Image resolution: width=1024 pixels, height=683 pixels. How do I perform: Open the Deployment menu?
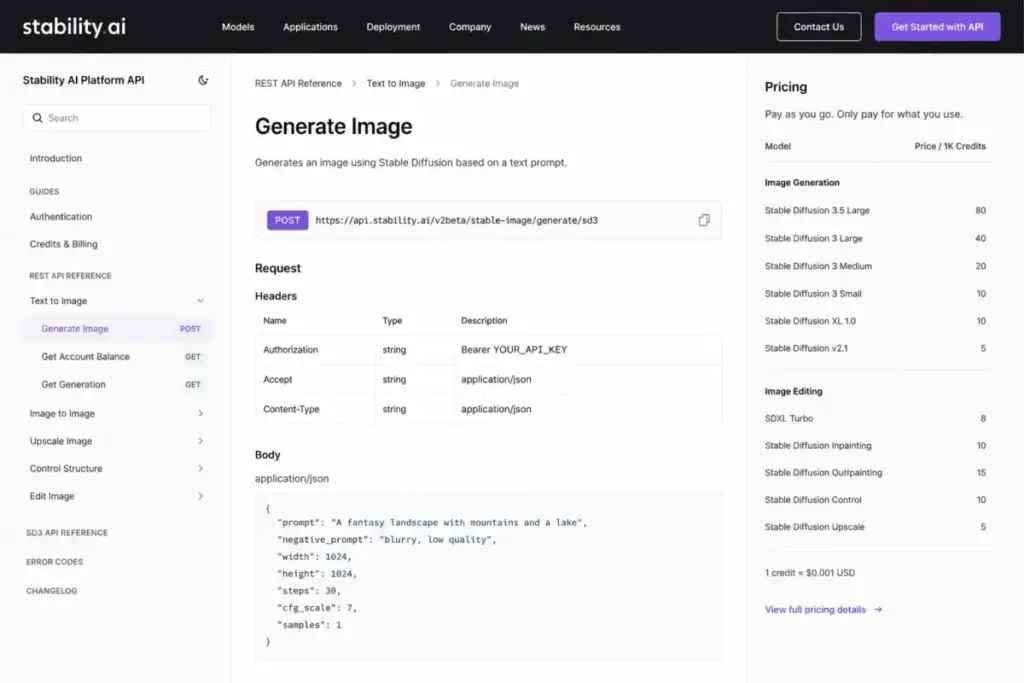coord(393,27)
